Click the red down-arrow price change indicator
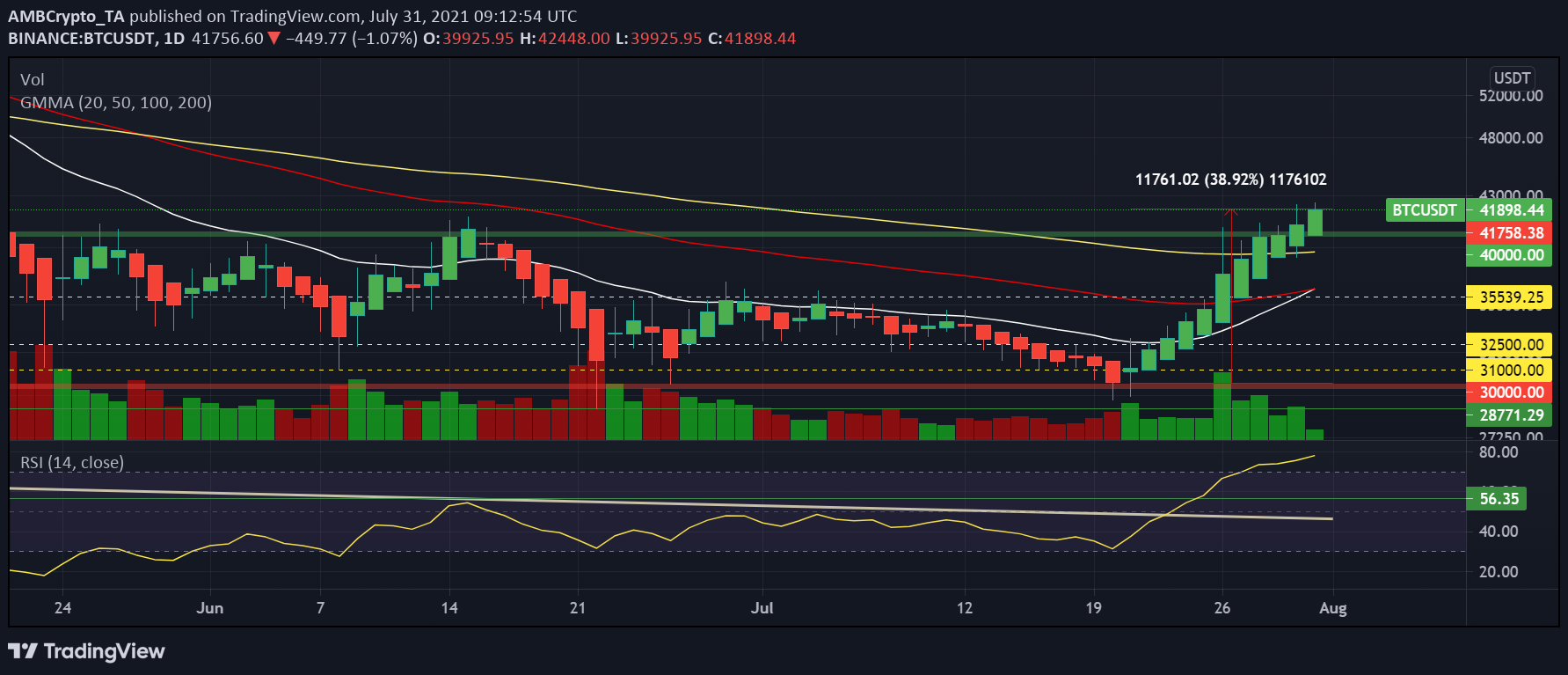Screen dimensions: 1568x675 click(273, 39)
